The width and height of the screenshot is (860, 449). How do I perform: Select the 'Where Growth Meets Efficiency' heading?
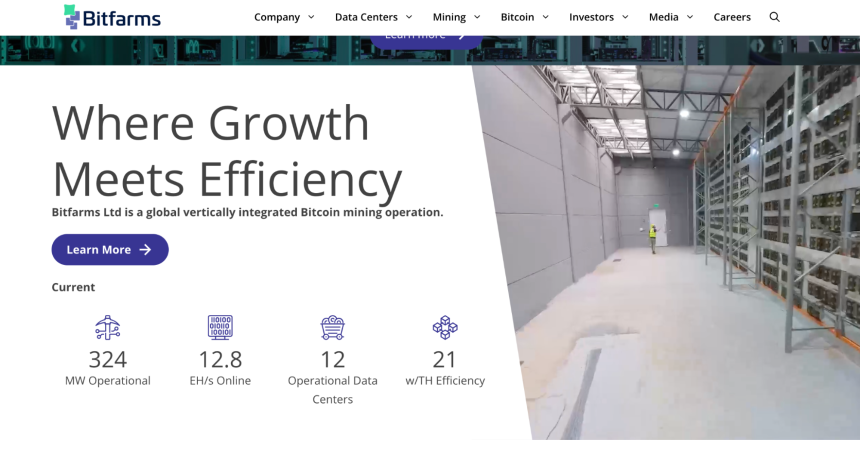point(227,151)
